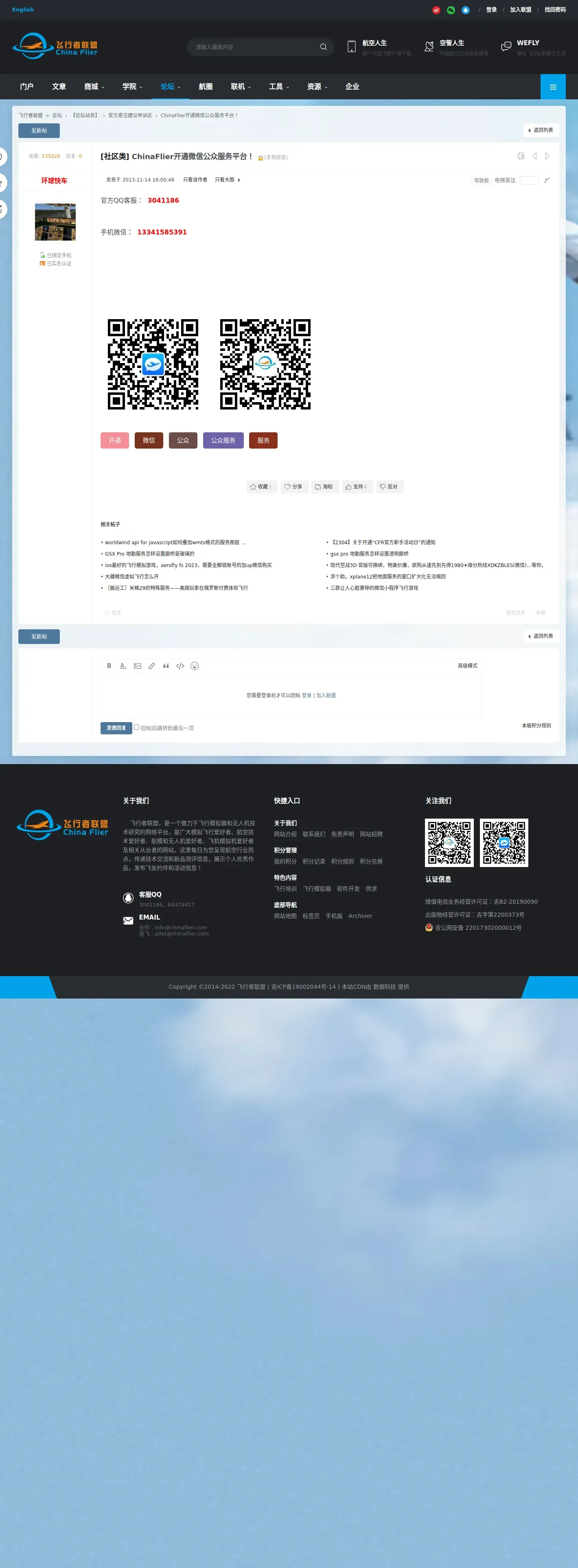Open the green WeChat icon in top bar
Viewport: 578px width, 1568px height.
451,10
